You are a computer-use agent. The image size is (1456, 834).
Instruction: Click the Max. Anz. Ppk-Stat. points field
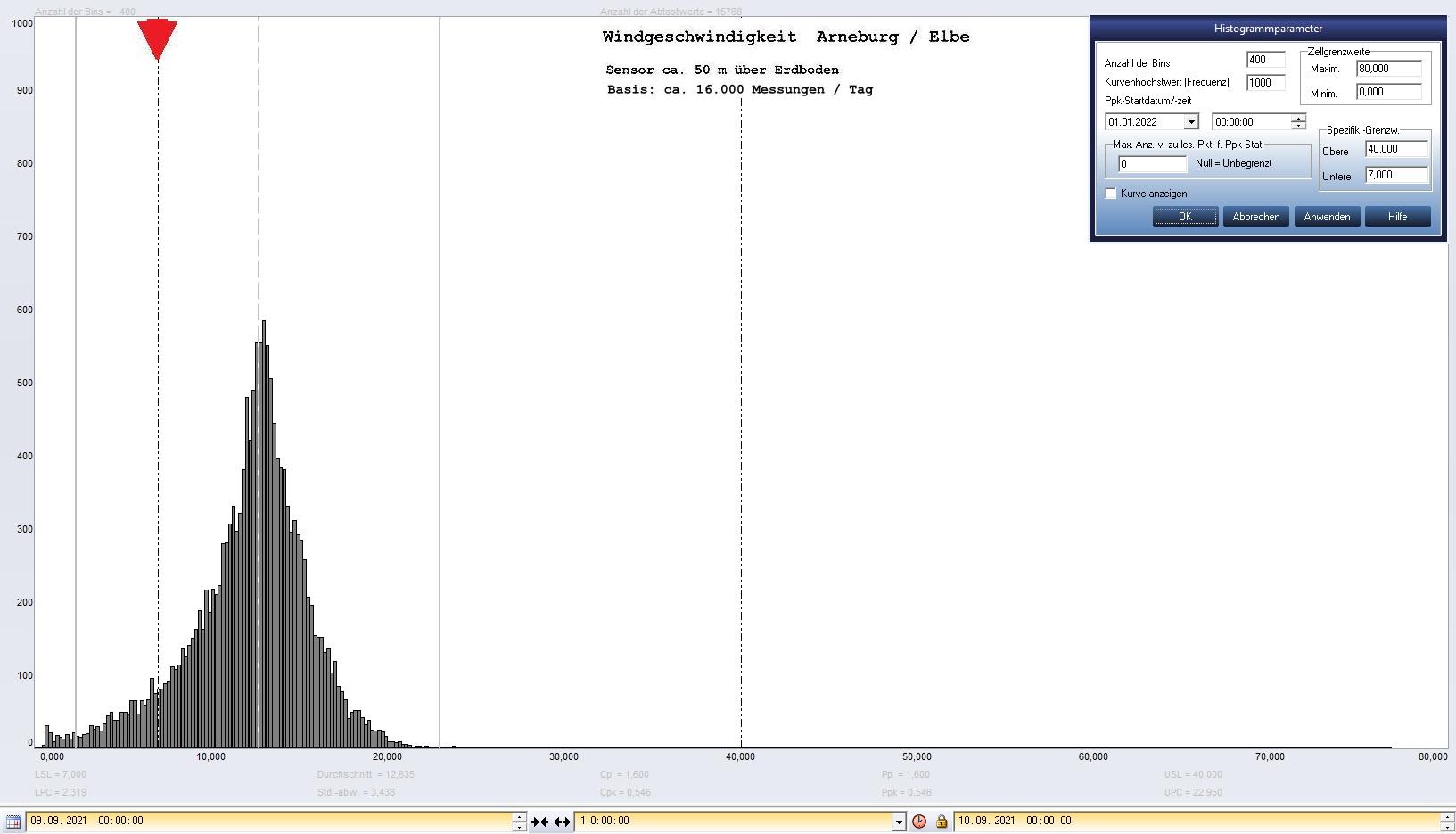(1153, 164)
